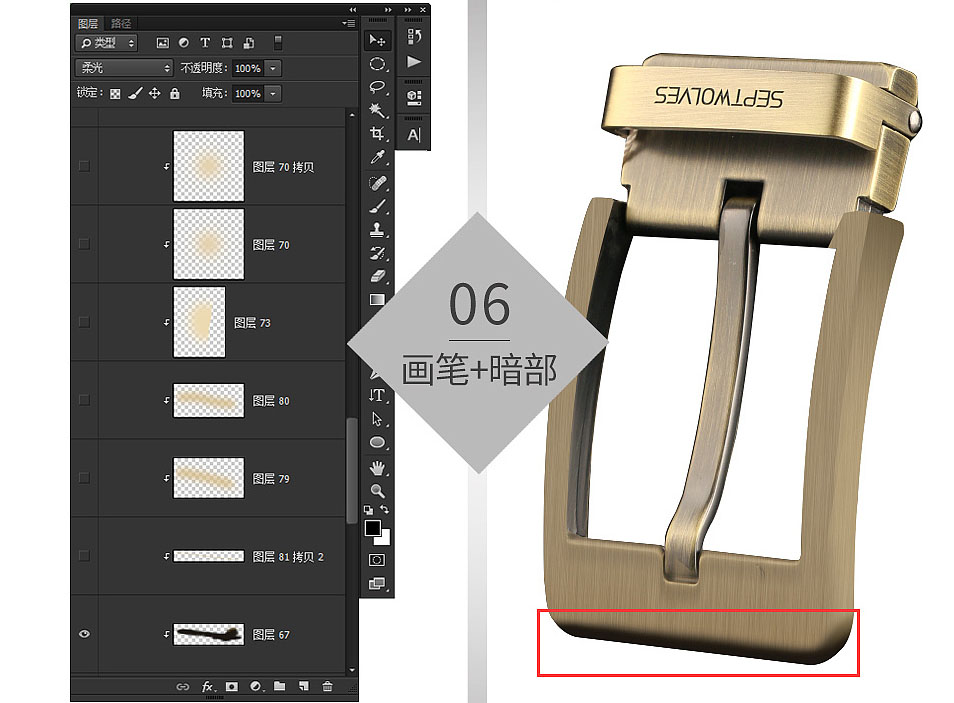
Task: Toggle Quick Mask mode
Action: (x=377, y=560)
